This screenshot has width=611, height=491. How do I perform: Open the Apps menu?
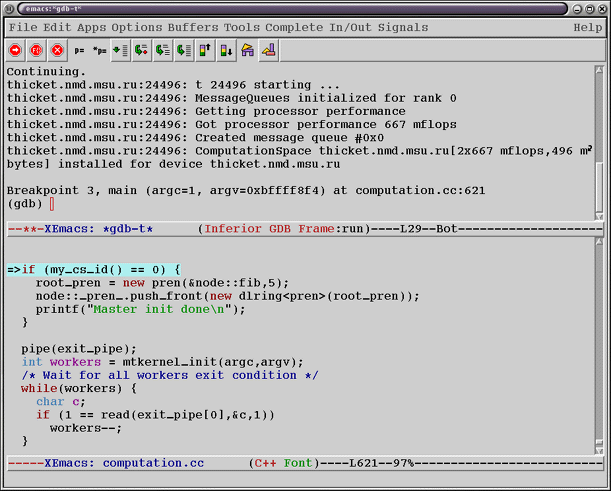92,27
